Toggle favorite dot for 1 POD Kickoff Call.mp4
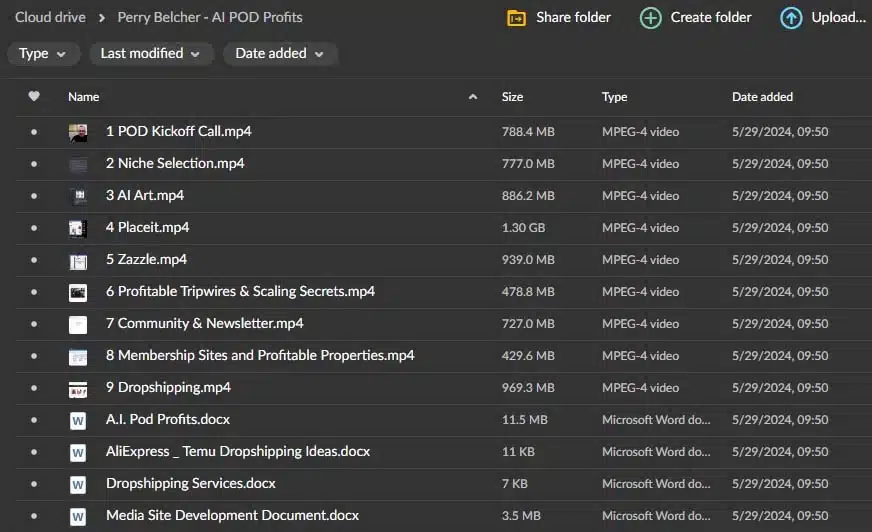 pos(34,132)
